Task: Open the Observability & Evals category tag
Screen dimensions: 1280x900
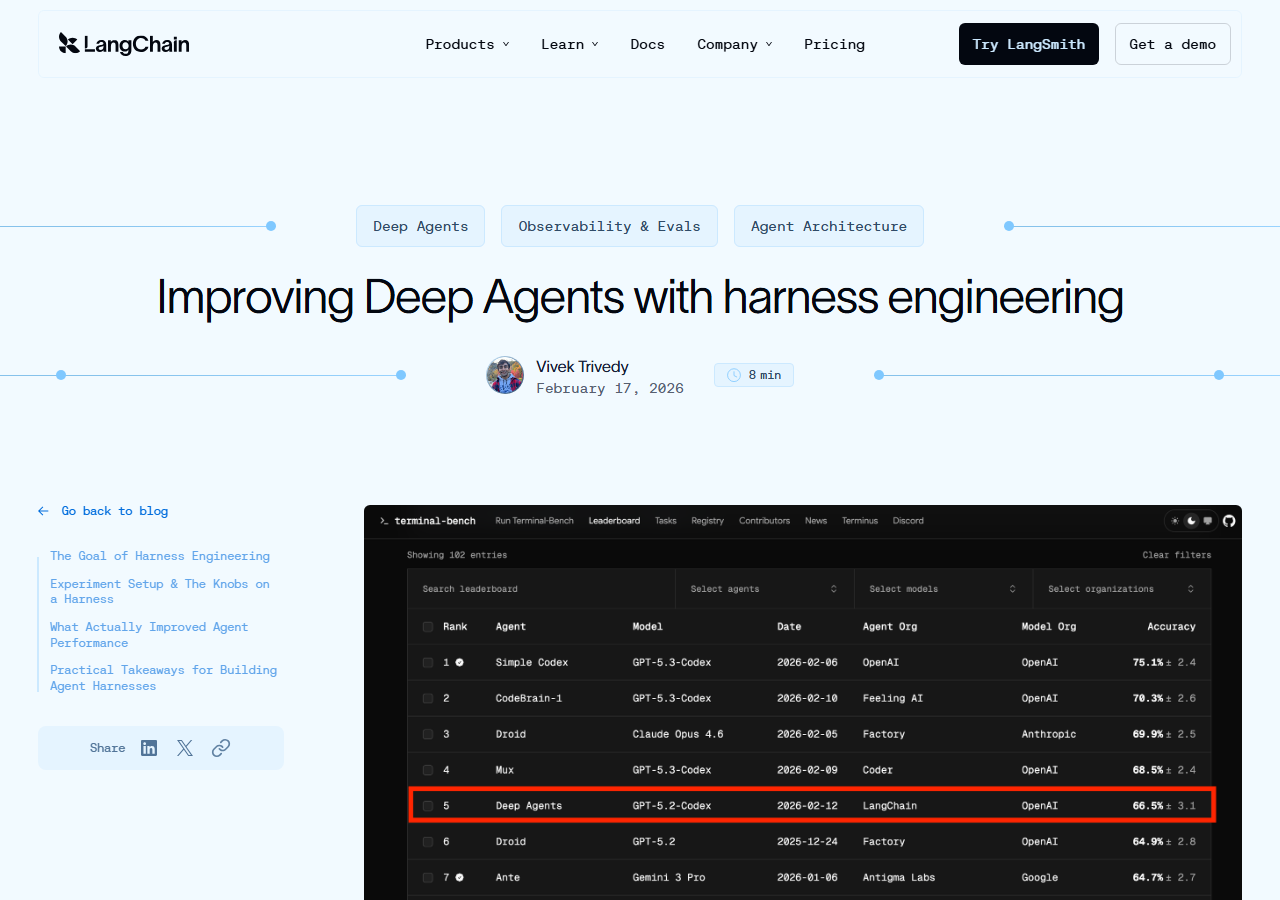Action: (x=610, y=226)
